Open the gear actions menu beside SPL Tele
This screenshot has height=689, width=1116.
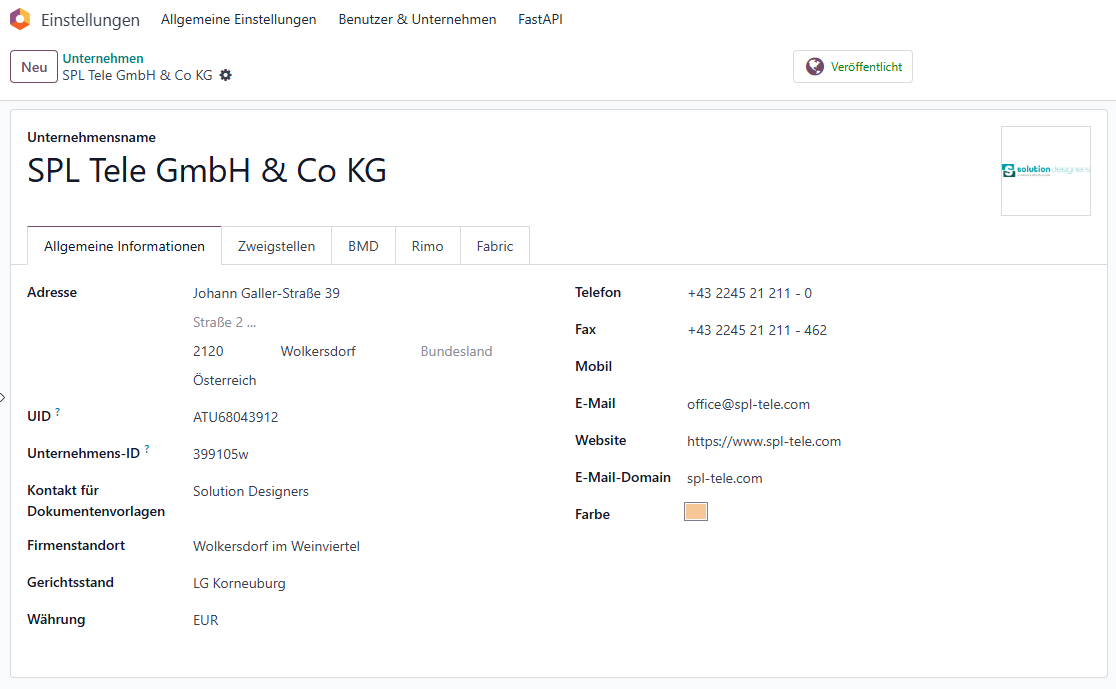tap(226, 75)
